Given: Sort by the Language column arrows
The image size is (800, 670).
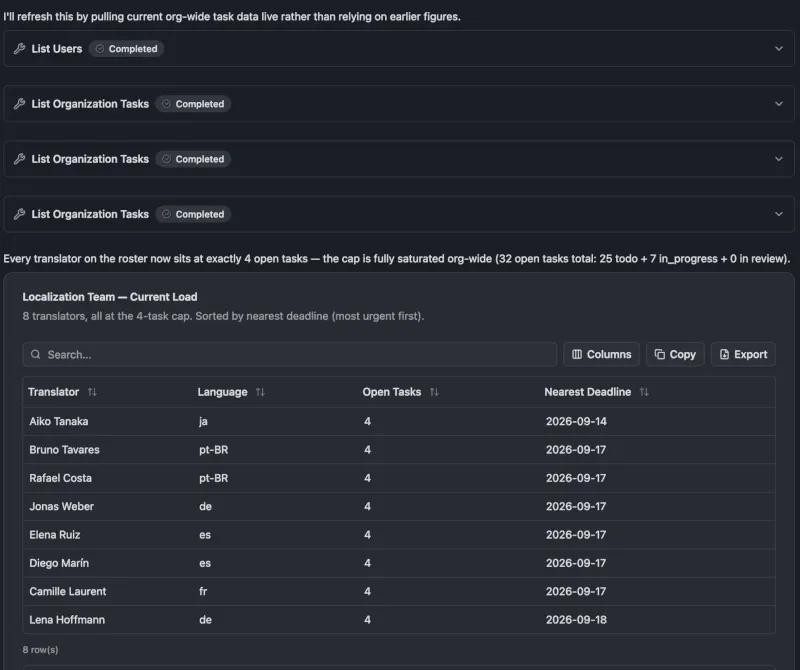Looking at the screenshot, I should [260, 392].
